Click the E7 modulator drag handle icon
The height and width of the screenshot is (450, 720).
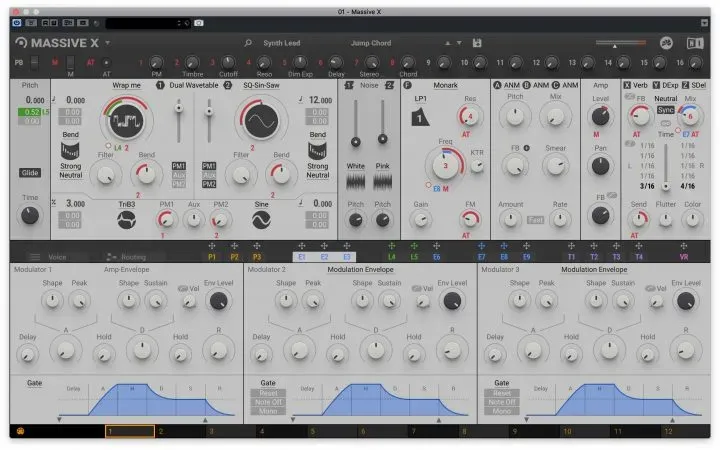coord(481,246)
